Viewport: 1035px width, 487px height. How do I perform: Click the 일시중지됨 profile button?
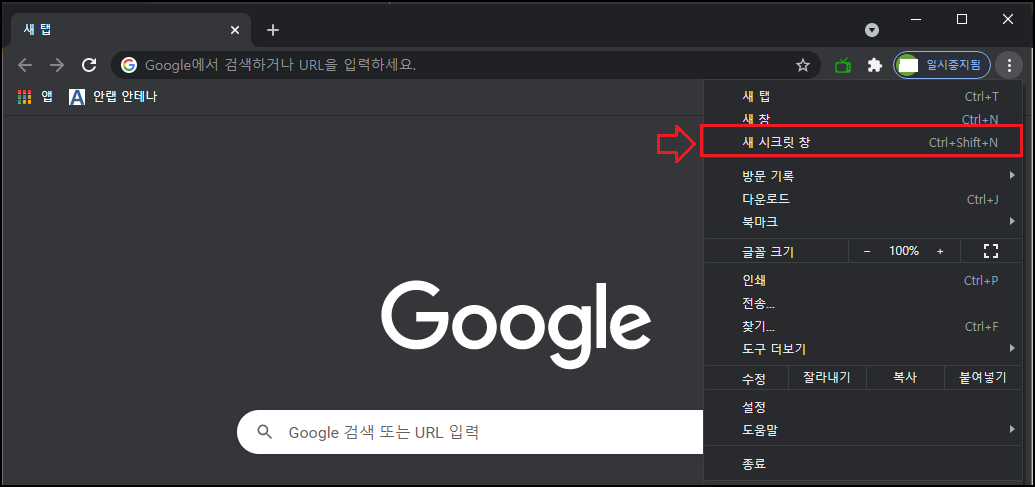[942, 65]
